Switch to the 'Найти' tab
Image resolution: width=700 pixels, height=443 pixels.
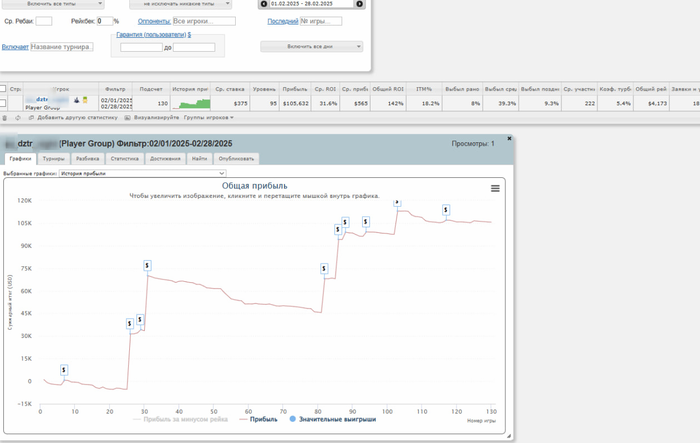coord(200,159)
